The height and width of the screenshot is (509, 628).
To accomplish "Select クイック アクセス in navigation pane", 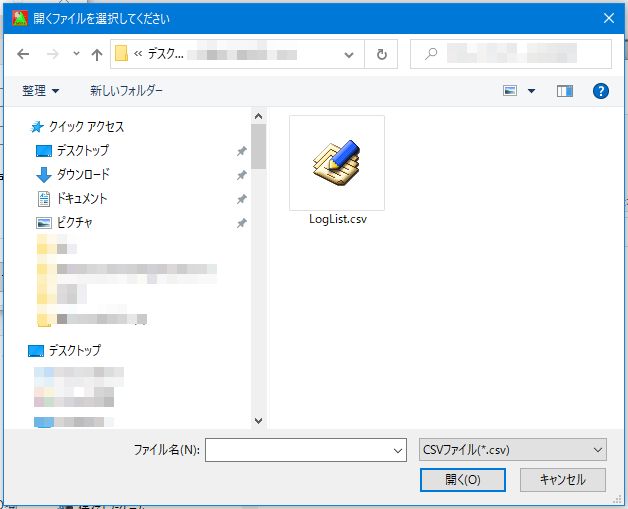I will tap(86, 127).
